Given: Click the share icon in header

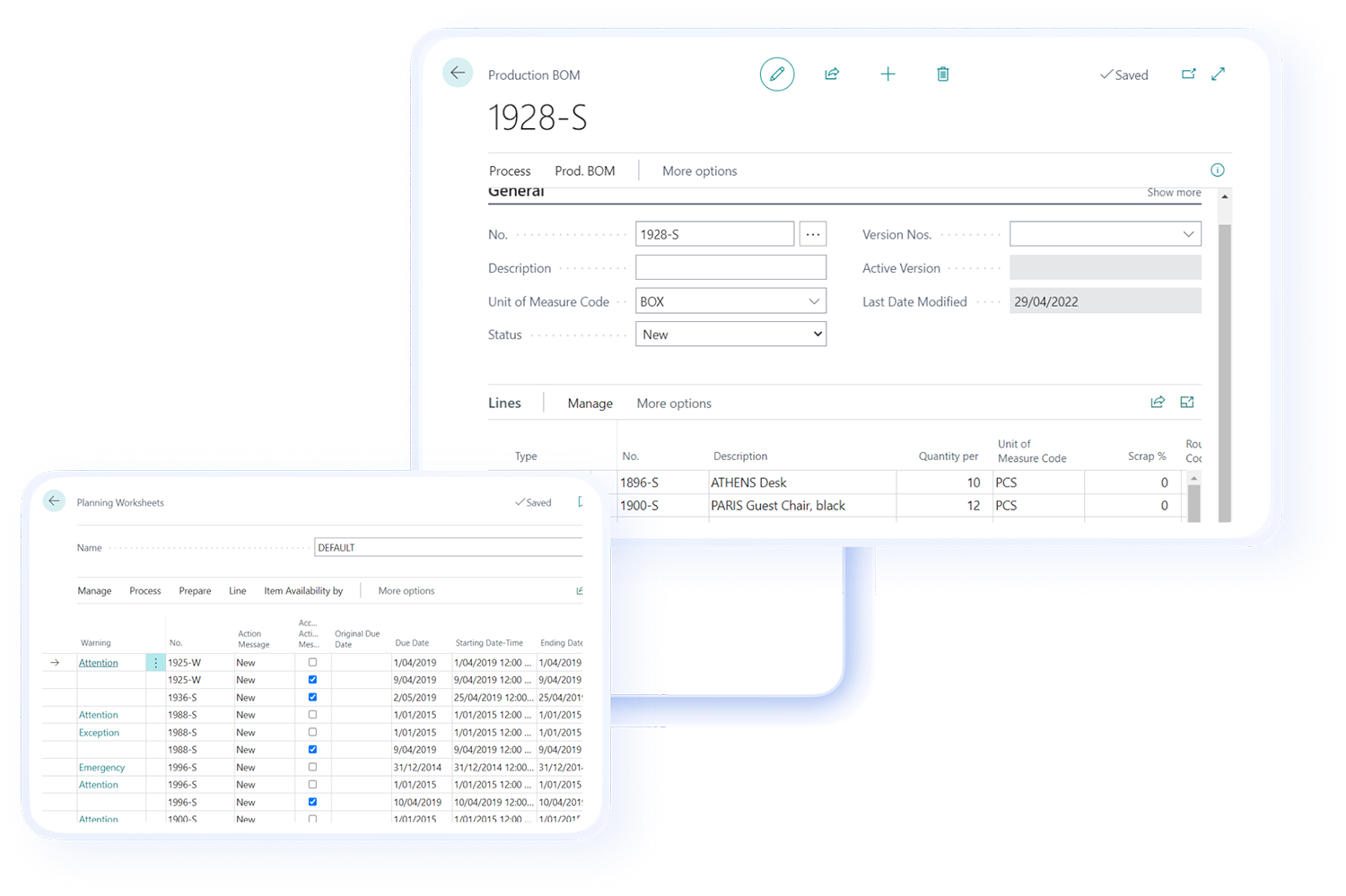Looking at the screenshot, I should click(x=832, y=74).
